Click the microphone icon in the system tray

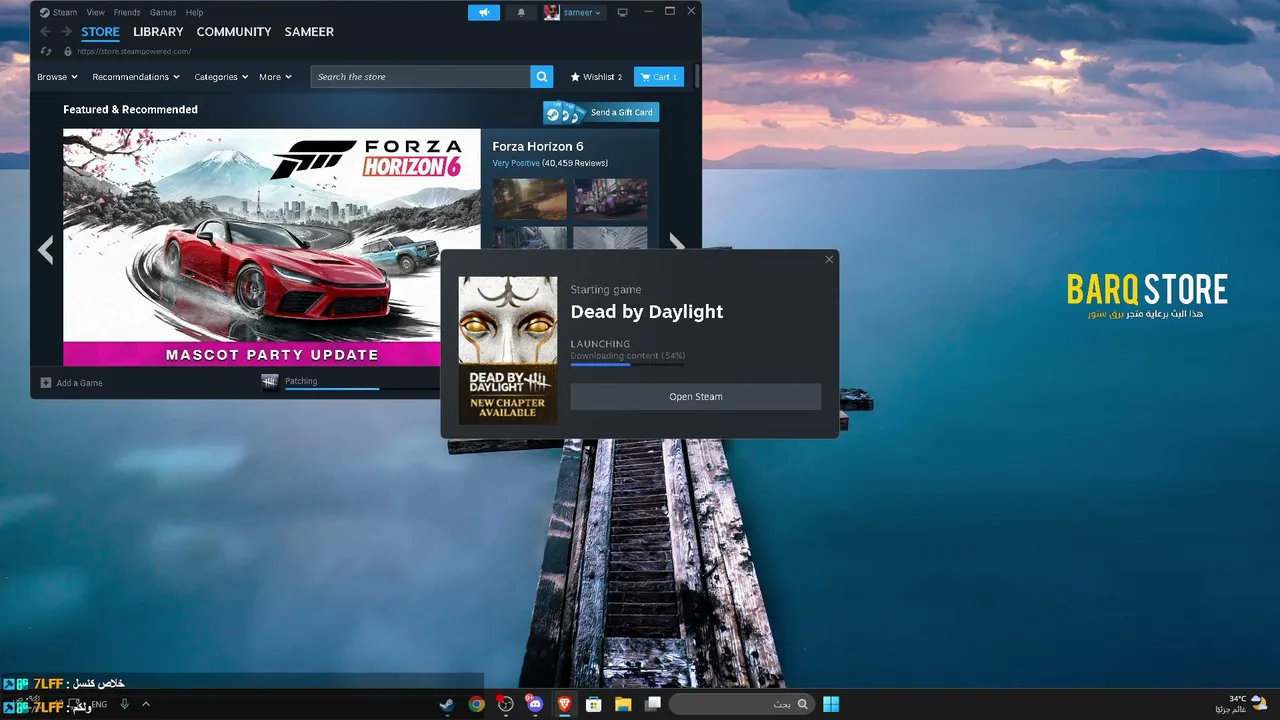(x=125, y=704)
